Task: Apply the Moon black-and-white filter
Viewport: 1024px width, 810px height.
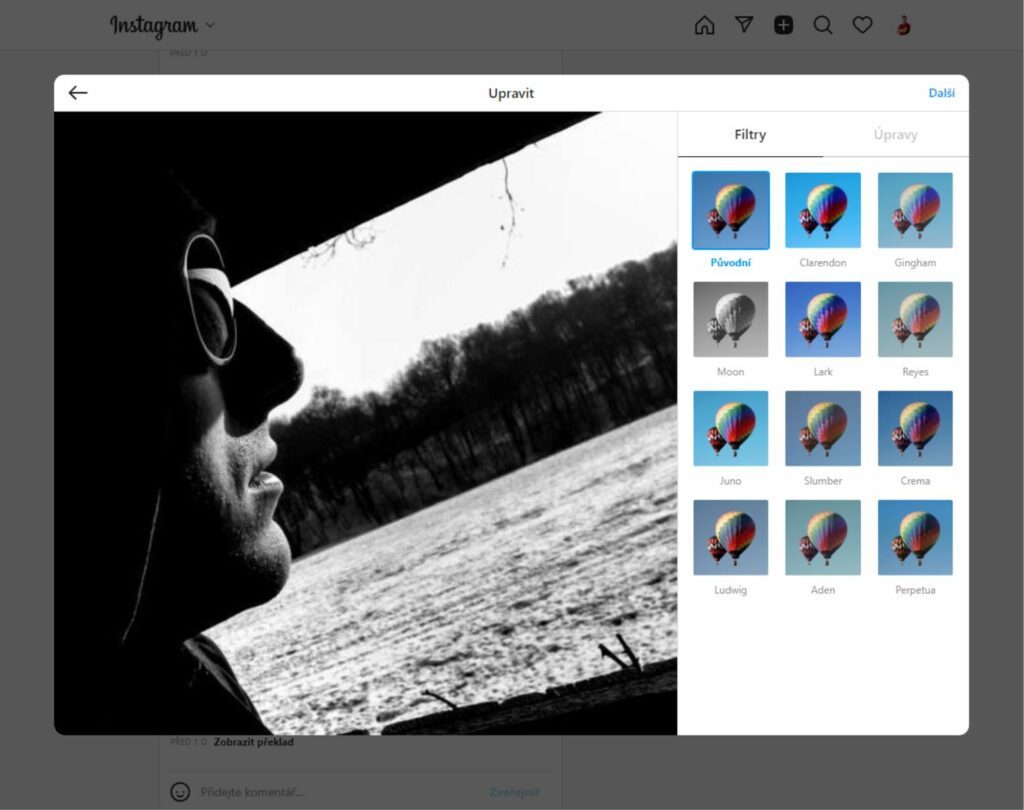Action: (x=730, y=319)
